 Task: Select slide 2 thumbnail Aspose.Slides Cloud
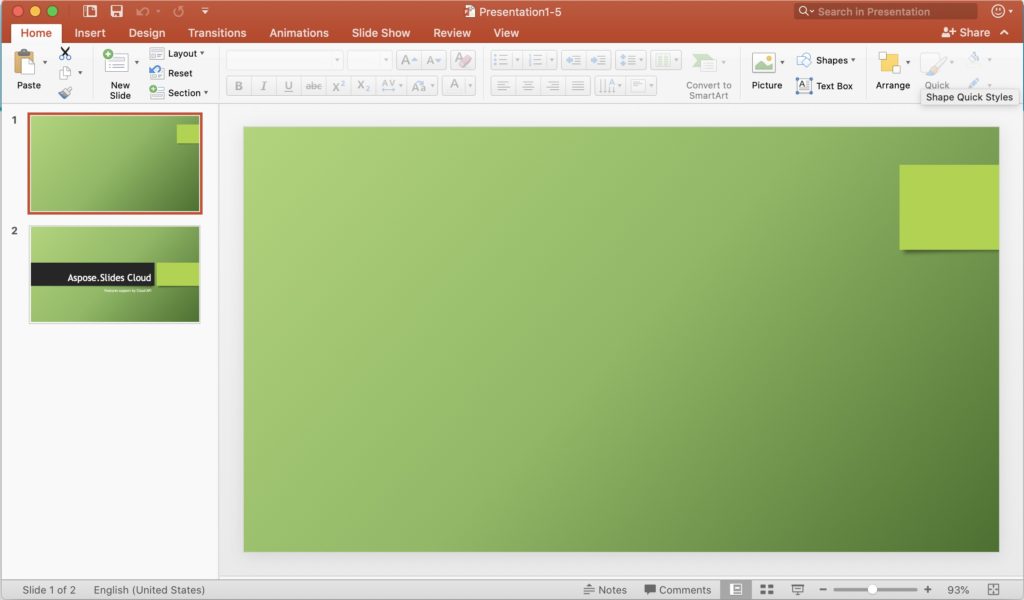pos(114,274)
